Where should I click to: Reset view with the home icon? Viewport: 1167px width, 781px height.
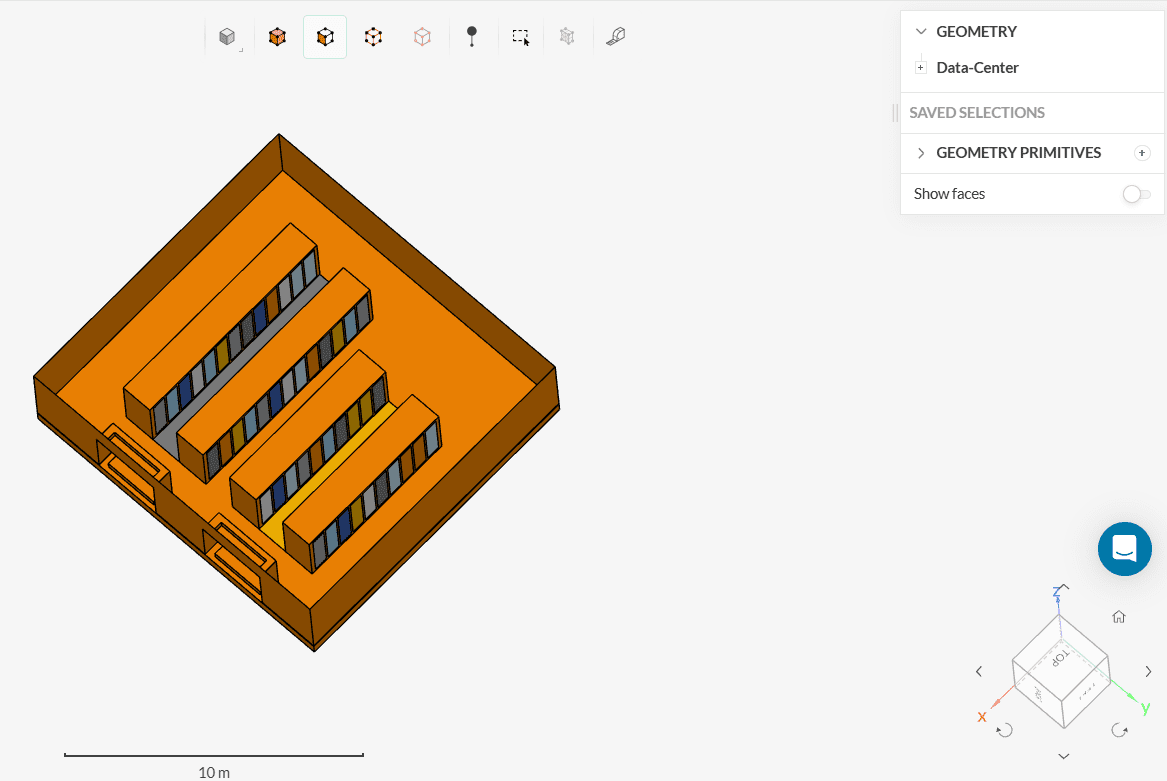1119,617
